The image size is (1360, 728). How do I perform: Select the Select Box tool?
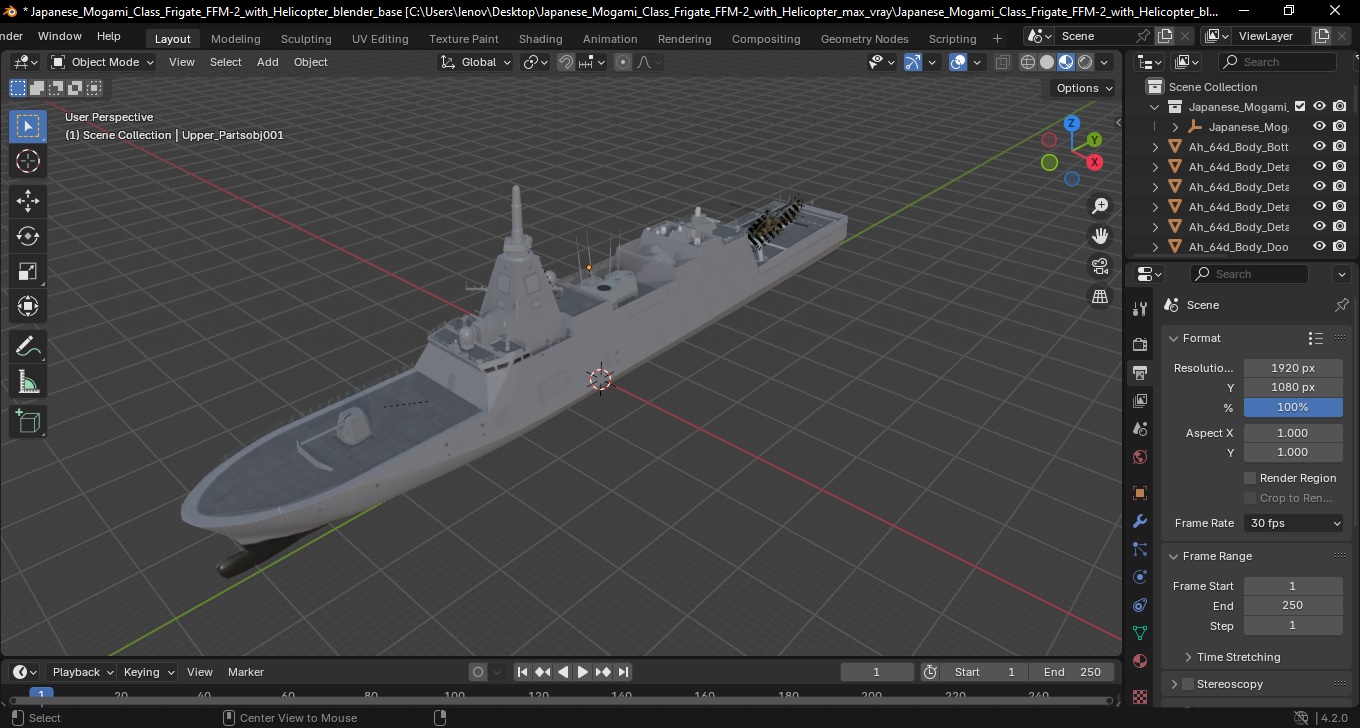28,126
